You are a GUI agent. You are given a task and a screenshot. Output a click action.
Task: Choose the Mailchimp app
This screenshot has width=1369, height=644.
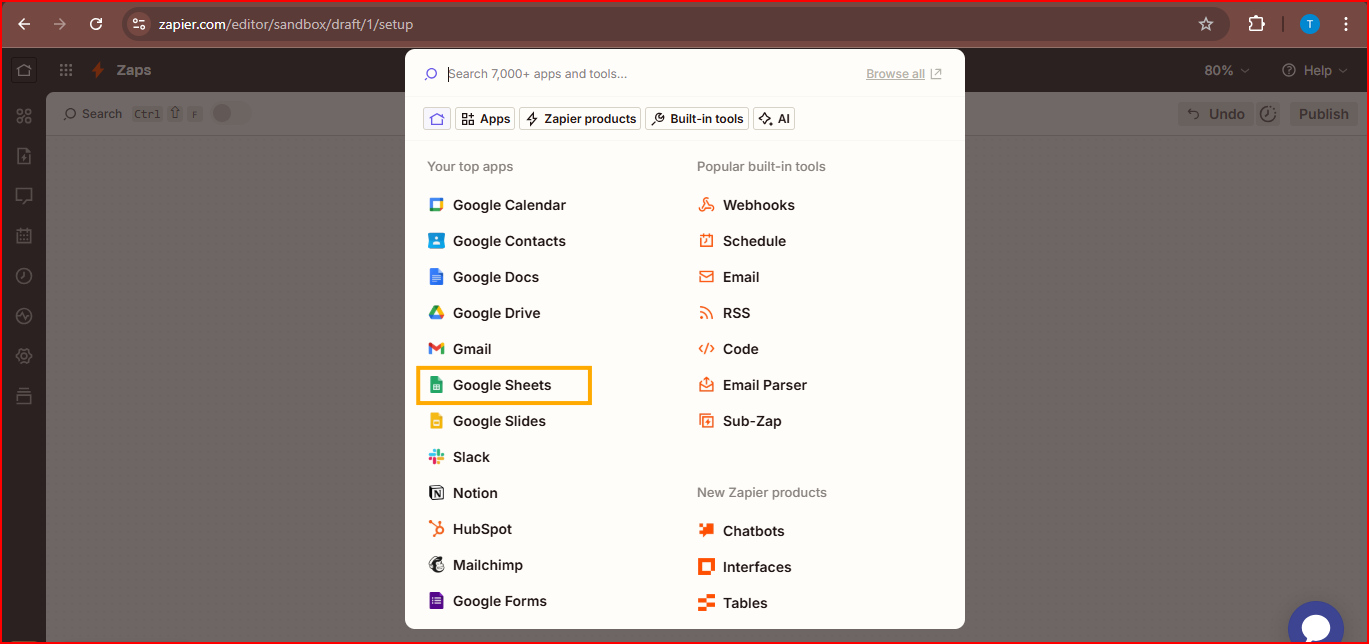tap(475, 565)
